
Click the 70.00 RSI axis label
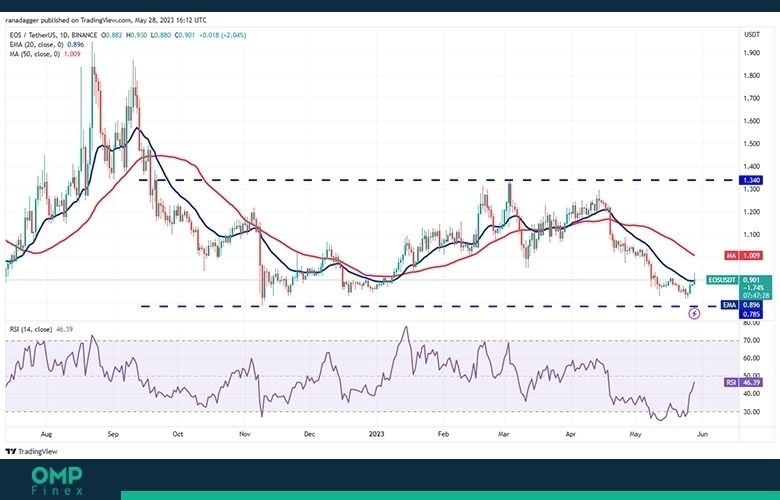coord(751,340)
